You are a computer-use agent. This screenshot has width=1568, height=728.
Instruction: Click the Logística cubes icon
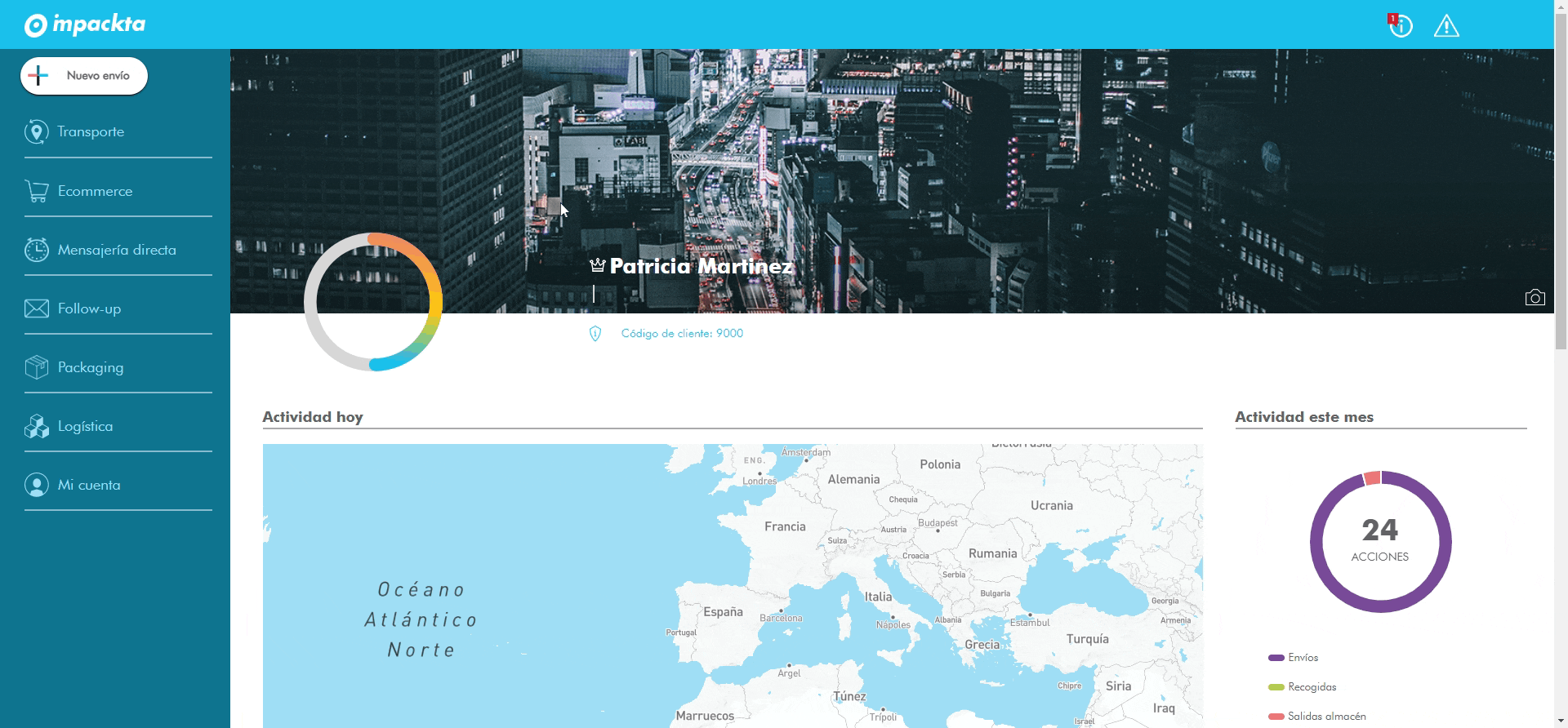pos(37,426)
